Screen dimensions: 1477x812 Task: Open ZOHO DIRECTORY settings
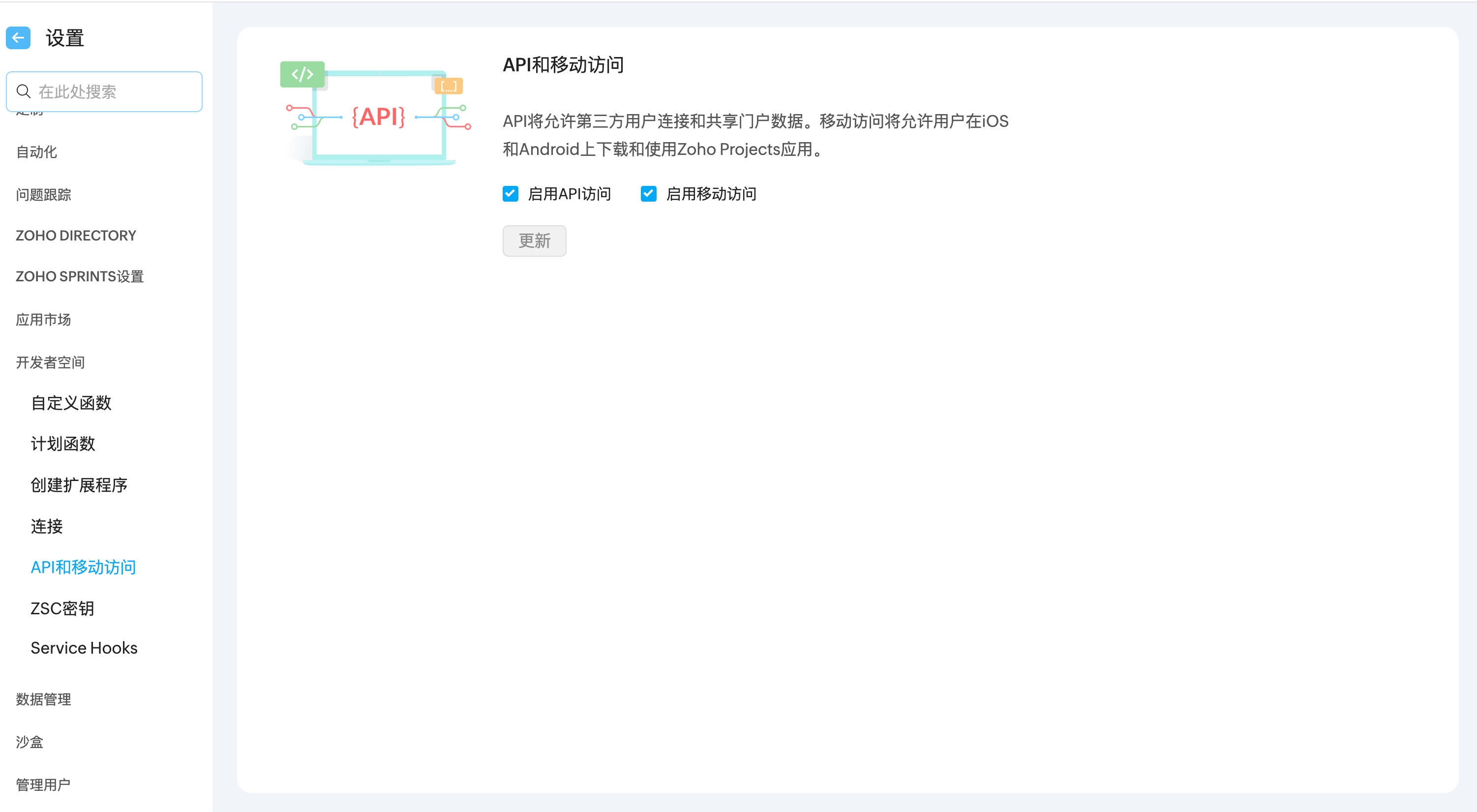click(76, 236)
